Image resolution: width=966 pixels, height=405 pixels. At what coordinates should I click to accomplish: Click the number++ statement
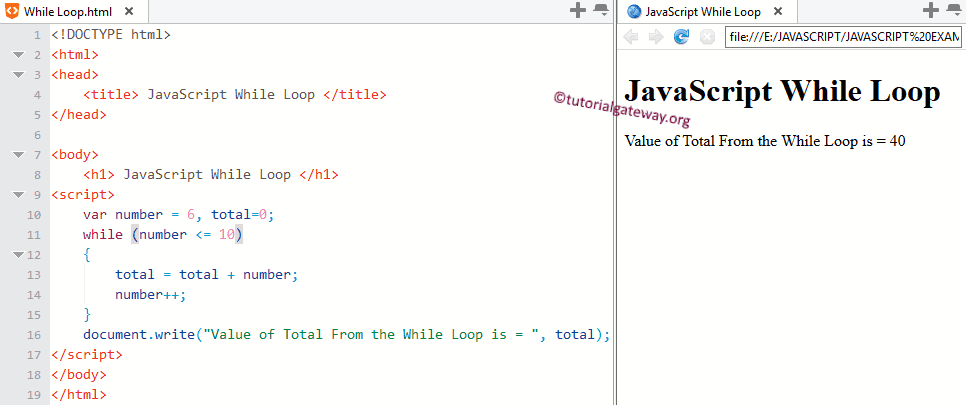click(150, 295)
